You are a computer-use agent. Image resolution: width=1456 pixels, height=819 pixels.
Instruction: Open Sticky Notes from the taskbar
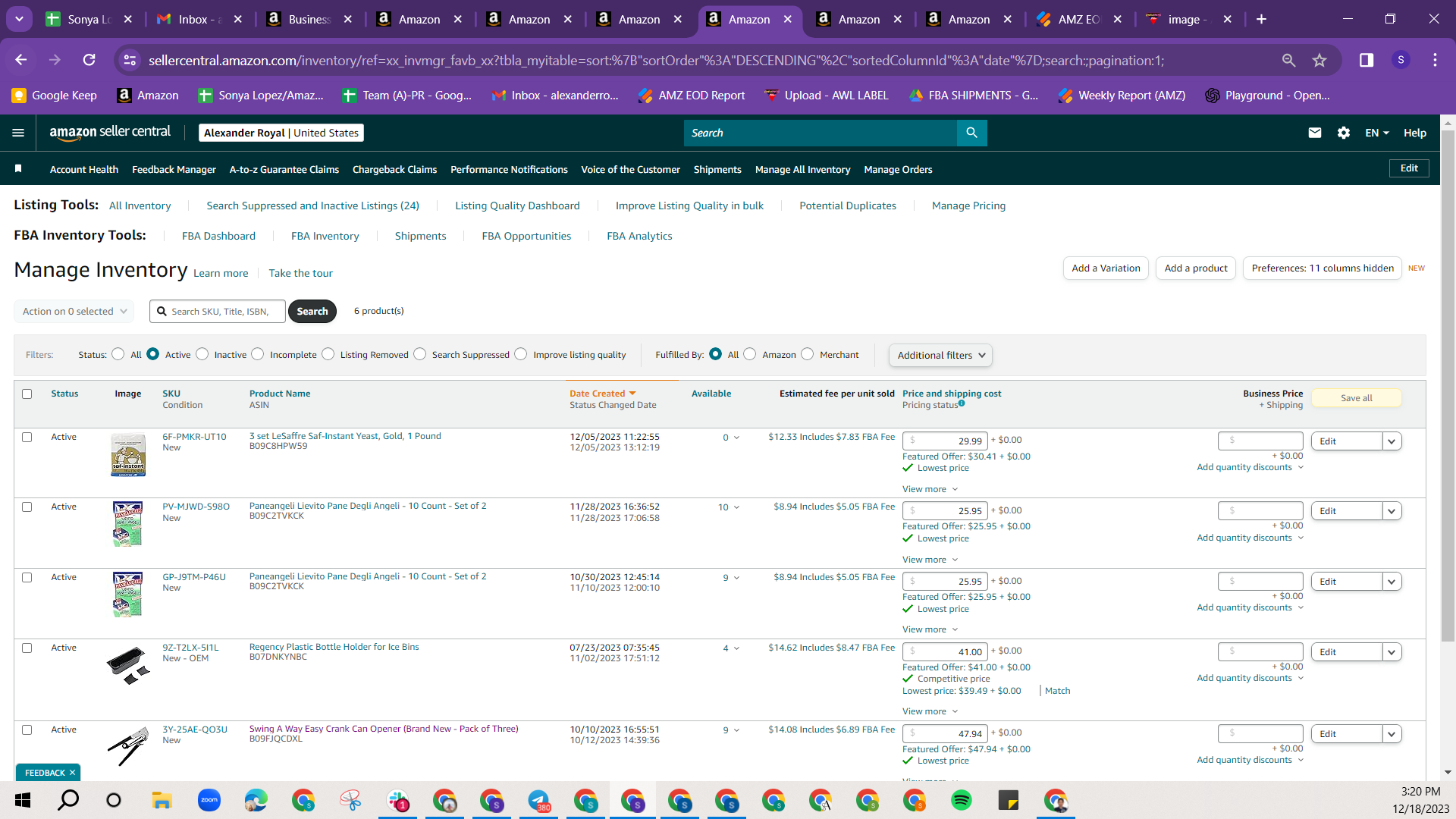pos(1009,800)
